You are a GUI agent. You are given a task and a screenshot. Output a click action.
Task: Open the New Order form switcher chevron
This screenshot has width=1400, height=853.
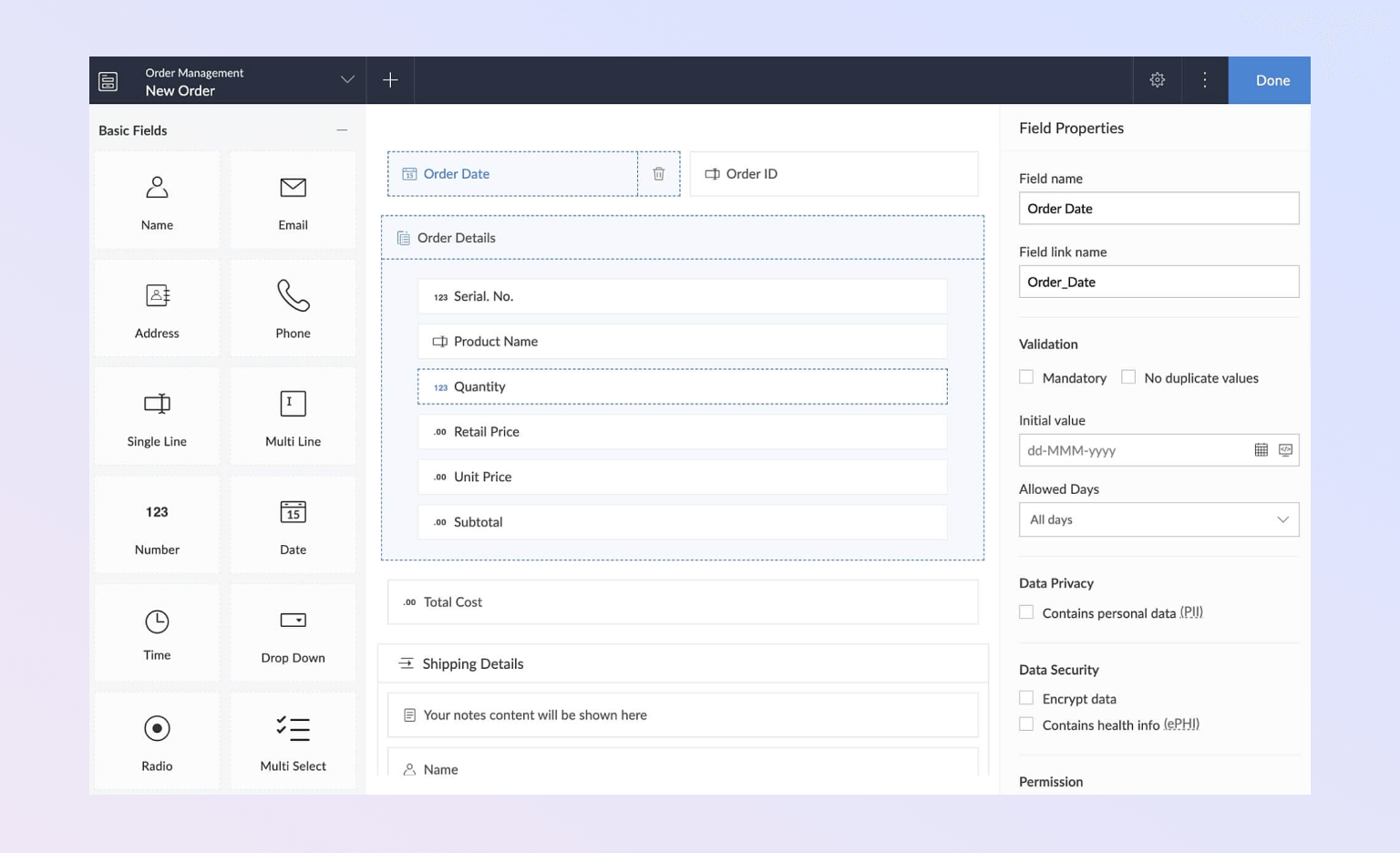point(347,80)
